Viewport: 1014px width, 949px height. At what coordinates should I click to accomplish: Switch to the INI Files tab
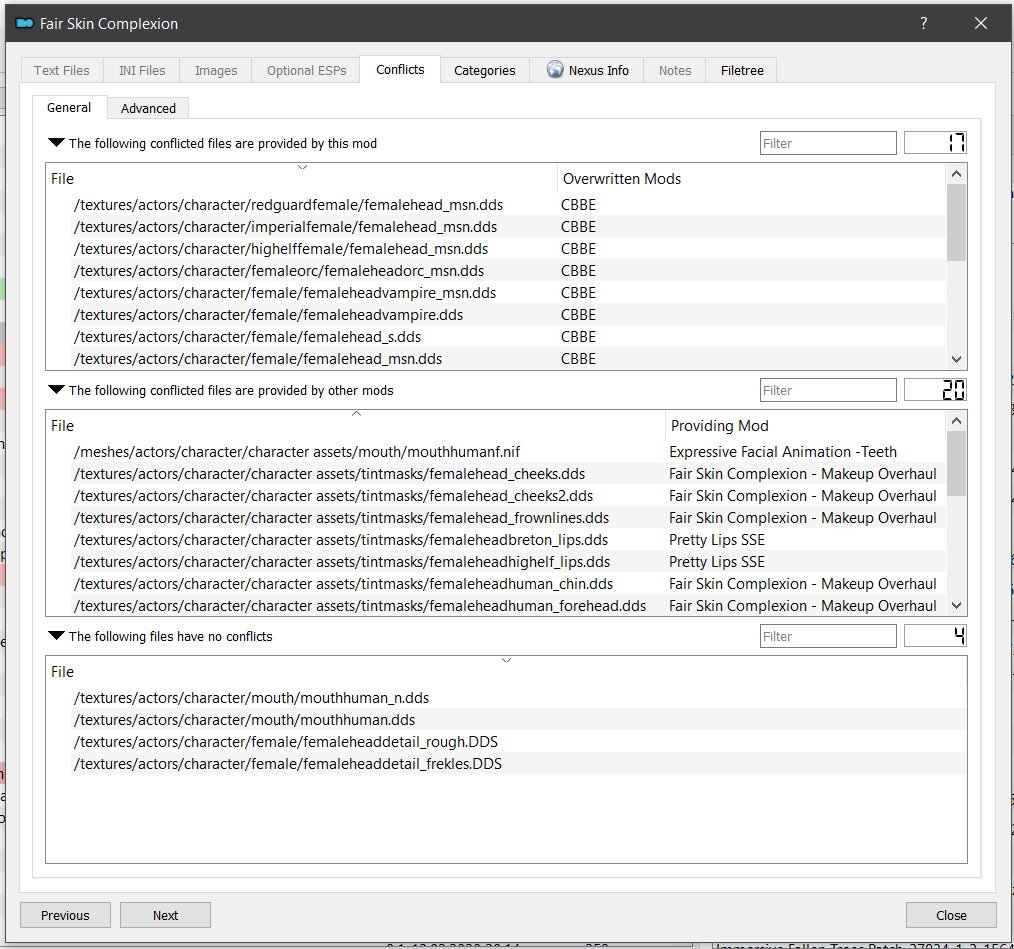tap(142, 71)
